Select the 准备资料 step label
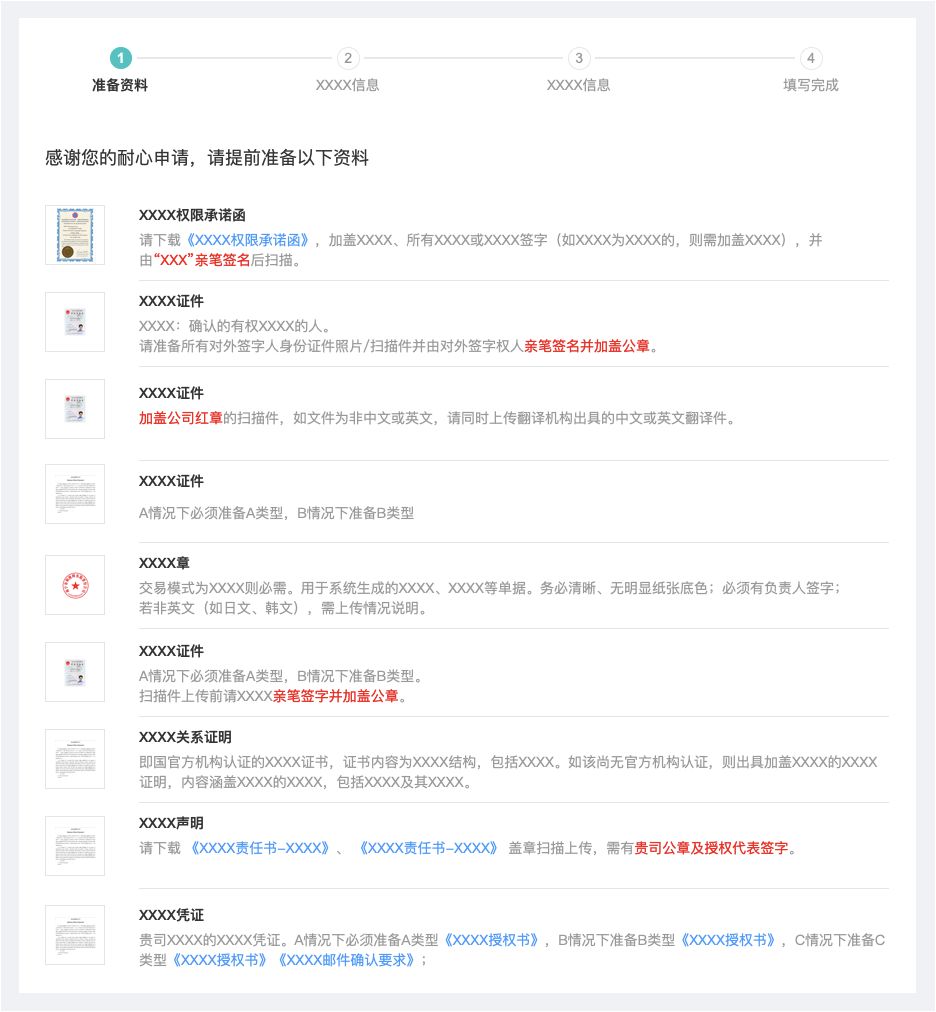This screenshot has height=1012, width=936. coord(120,85)
